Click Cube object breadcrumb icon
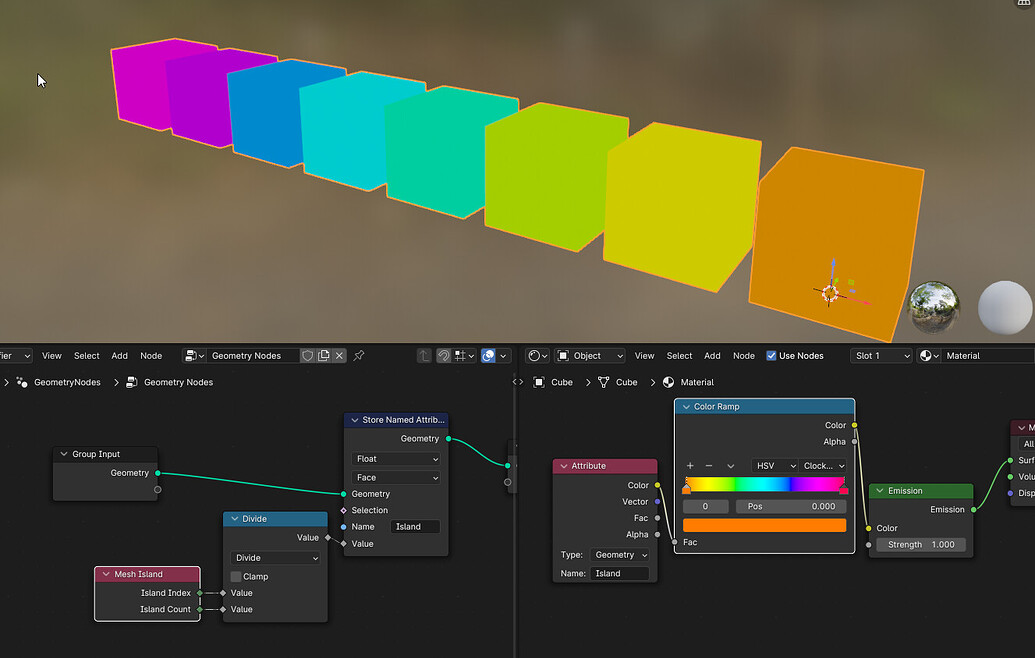Image resolution: width=1035 pixels, height=658 pixels. coord(539,382)
